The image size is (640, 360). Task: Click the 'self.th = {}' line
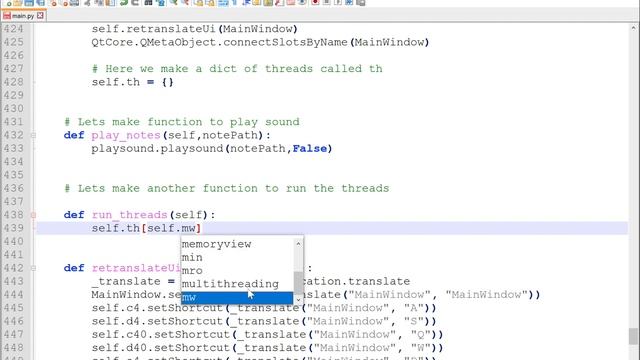pyautogui.click(x=133, y=82)
